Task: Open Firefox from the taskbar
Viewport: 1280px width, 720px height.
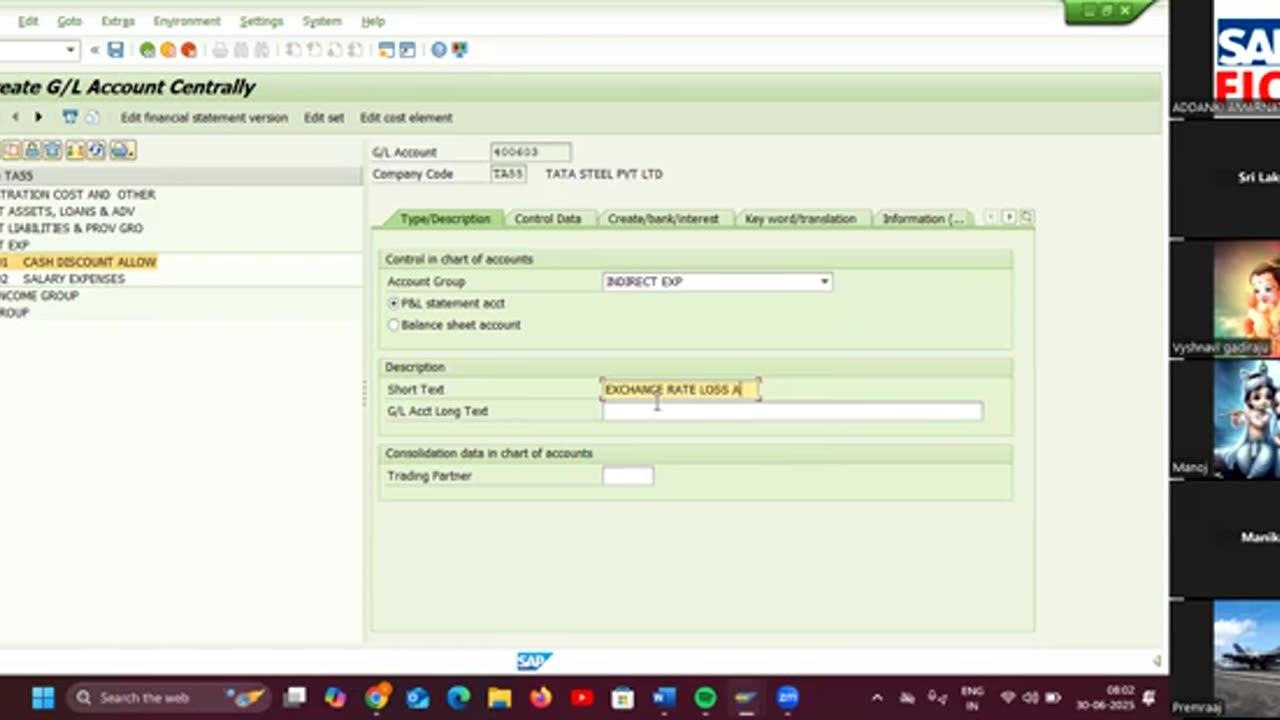Action: click(x=540, y=697)
